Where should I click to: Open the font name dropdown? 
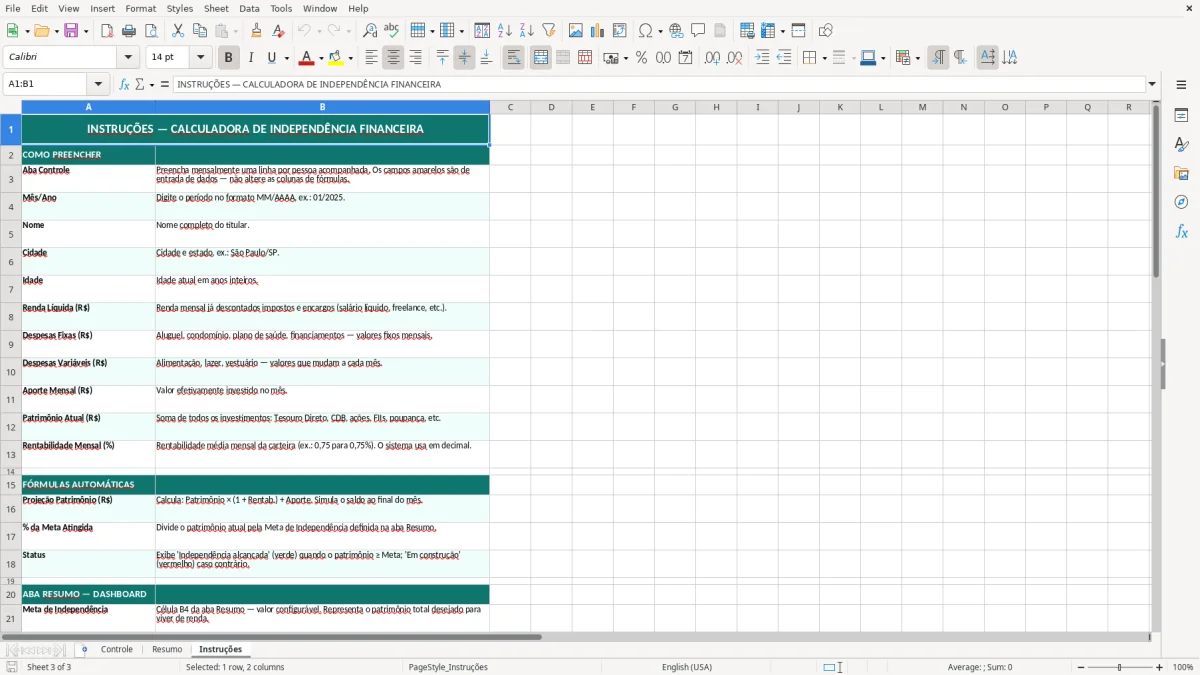tap(127, 58)
